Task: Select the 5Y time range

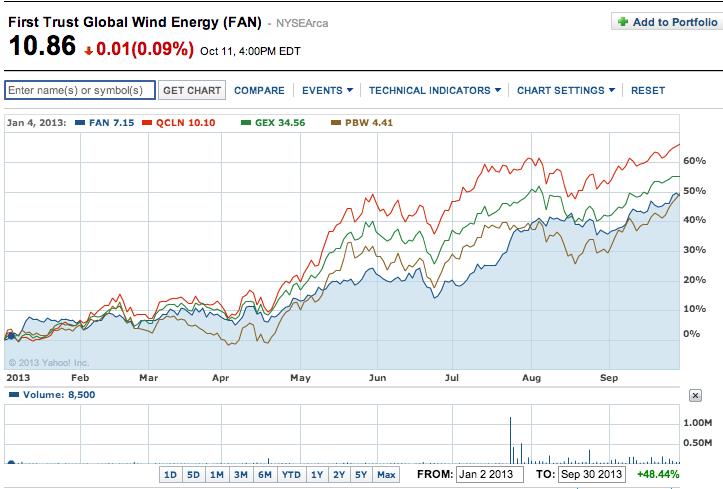Action: point(361,475)
